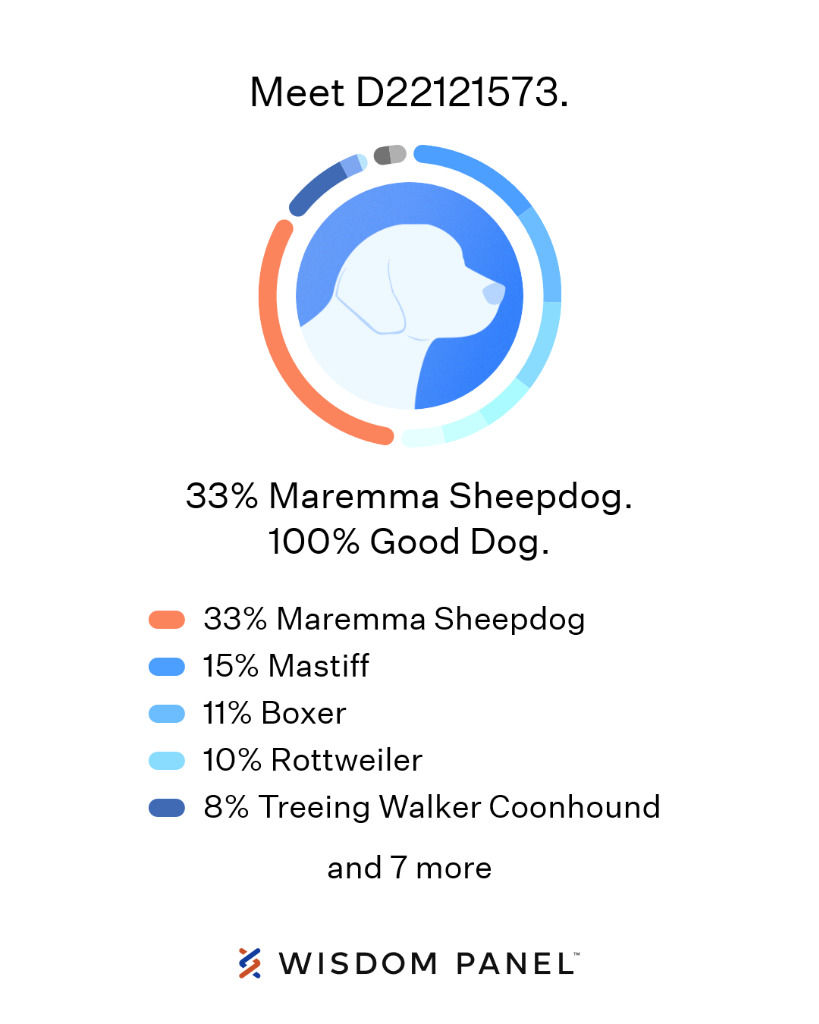Click the gray segment atop the breed ring

tap(389, 155)
